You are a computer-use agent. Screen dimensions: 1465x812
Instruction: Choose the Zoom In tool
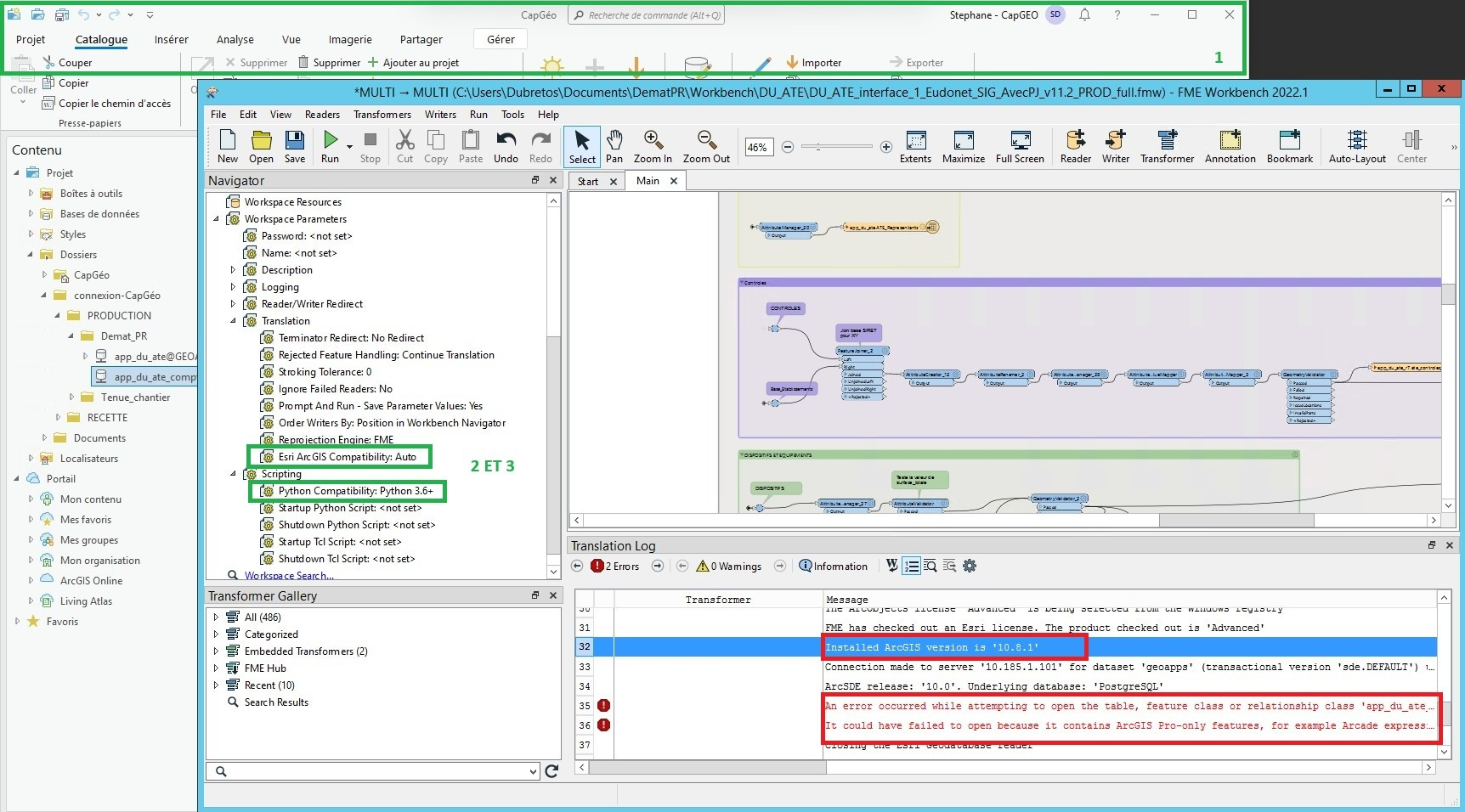tap(653, 146)
